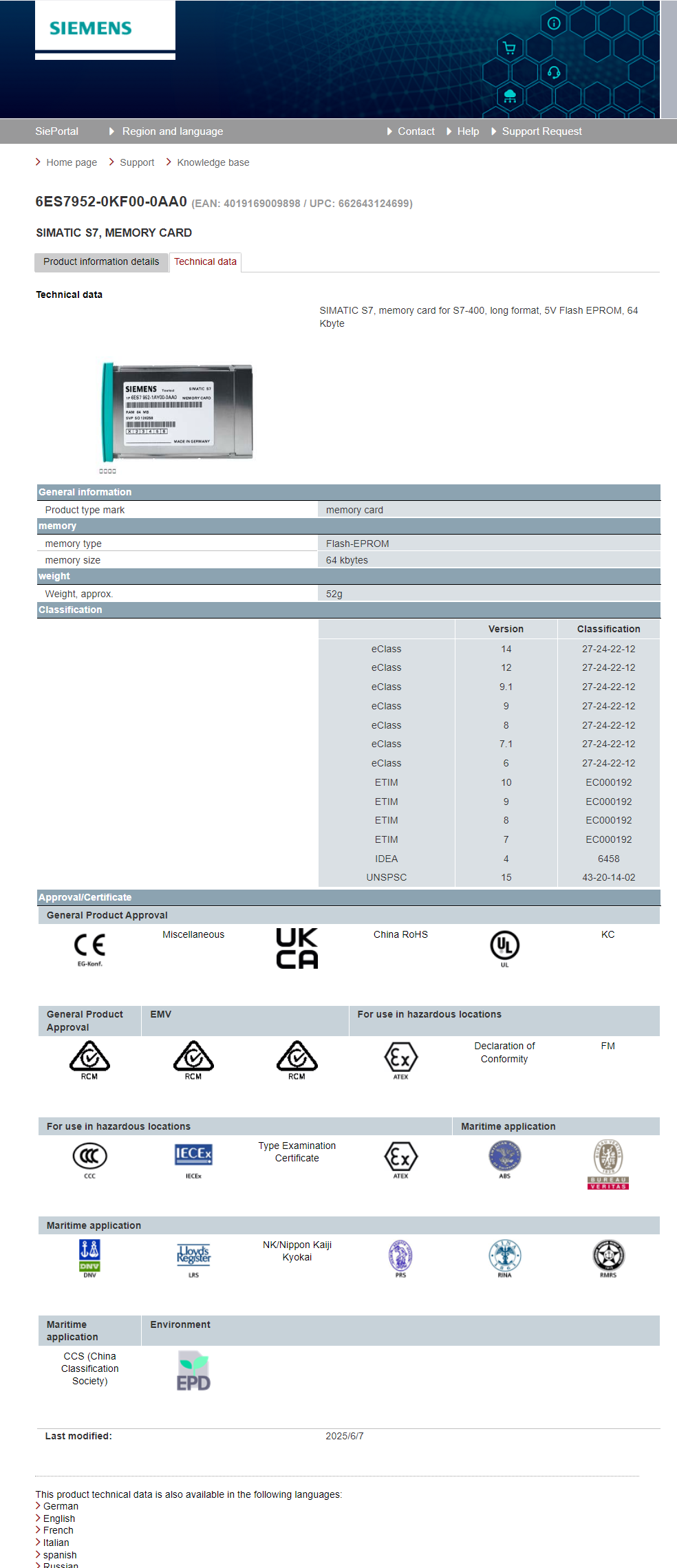Open the Support Request menu item
The height and width of the screenshot is (1568, 677).
coord(541,131)
